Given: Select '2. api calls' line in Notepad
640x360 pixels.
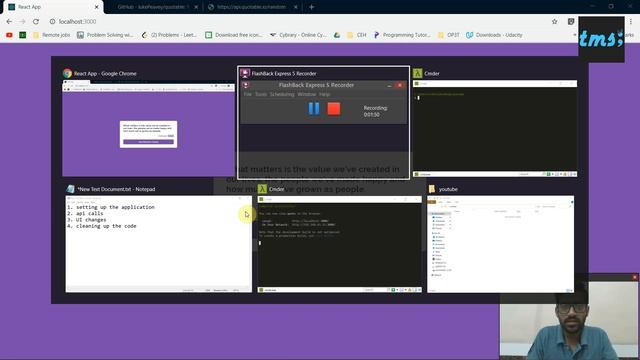Looking at the screenshot, I should (85, 213).
